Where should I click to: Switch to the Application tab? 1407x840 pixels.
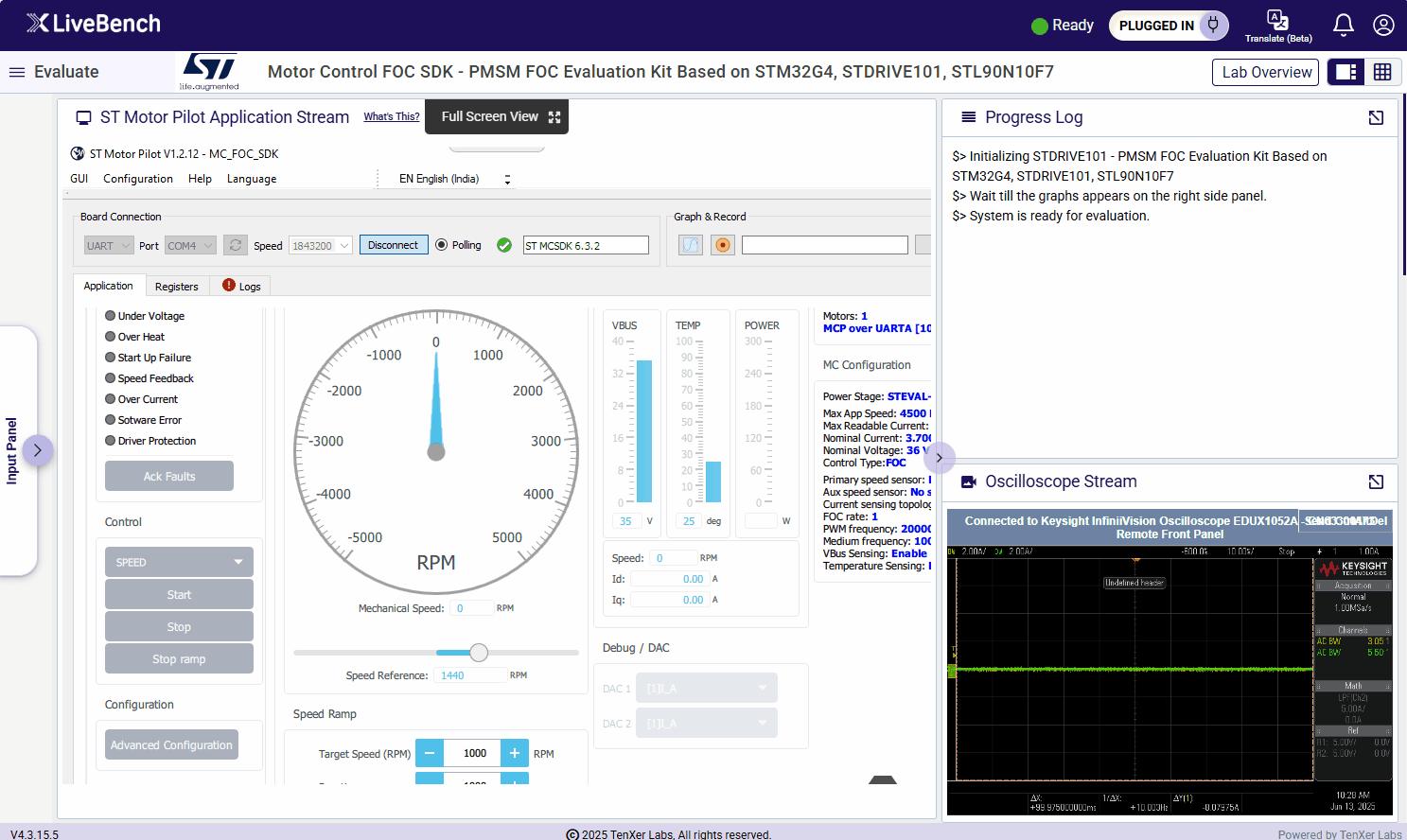coord(109,286)
